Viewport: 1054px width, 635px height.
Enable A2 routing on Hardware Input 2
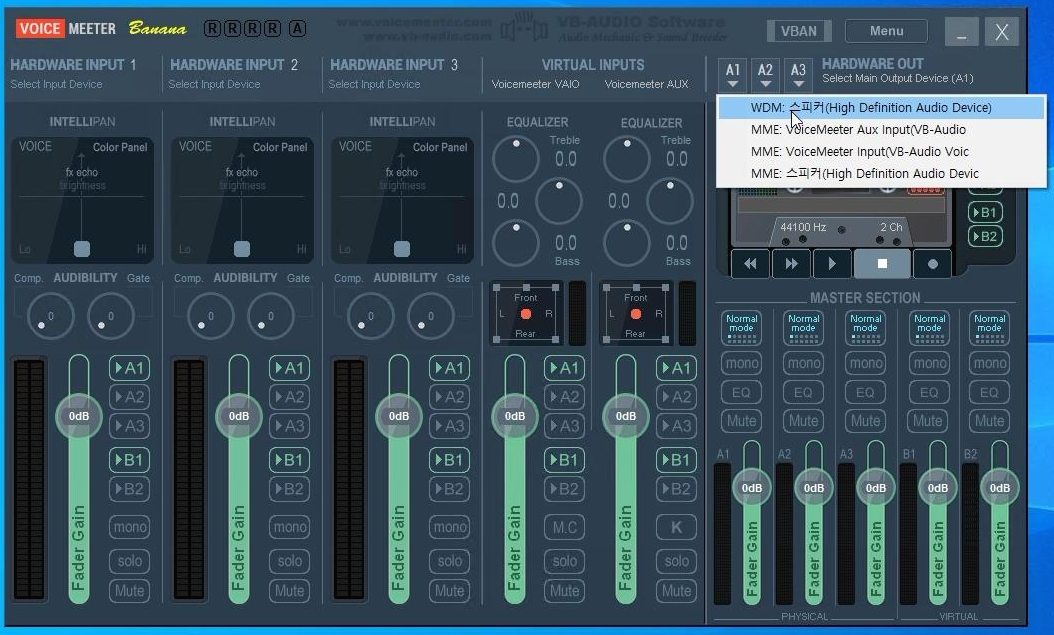tap(289, 396)
